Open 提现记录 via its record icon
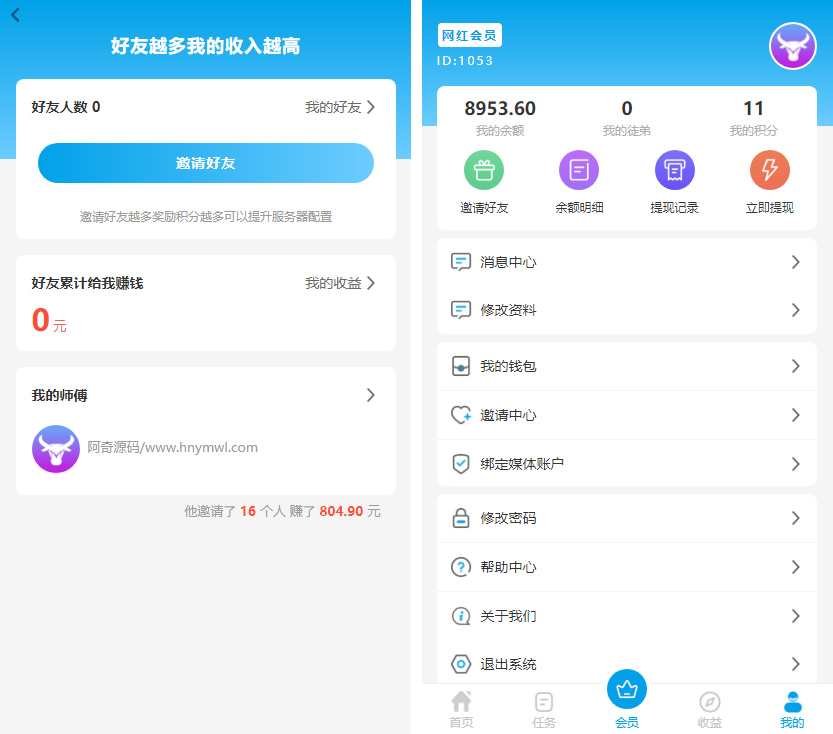833x734 pixels. click(674, 169)
